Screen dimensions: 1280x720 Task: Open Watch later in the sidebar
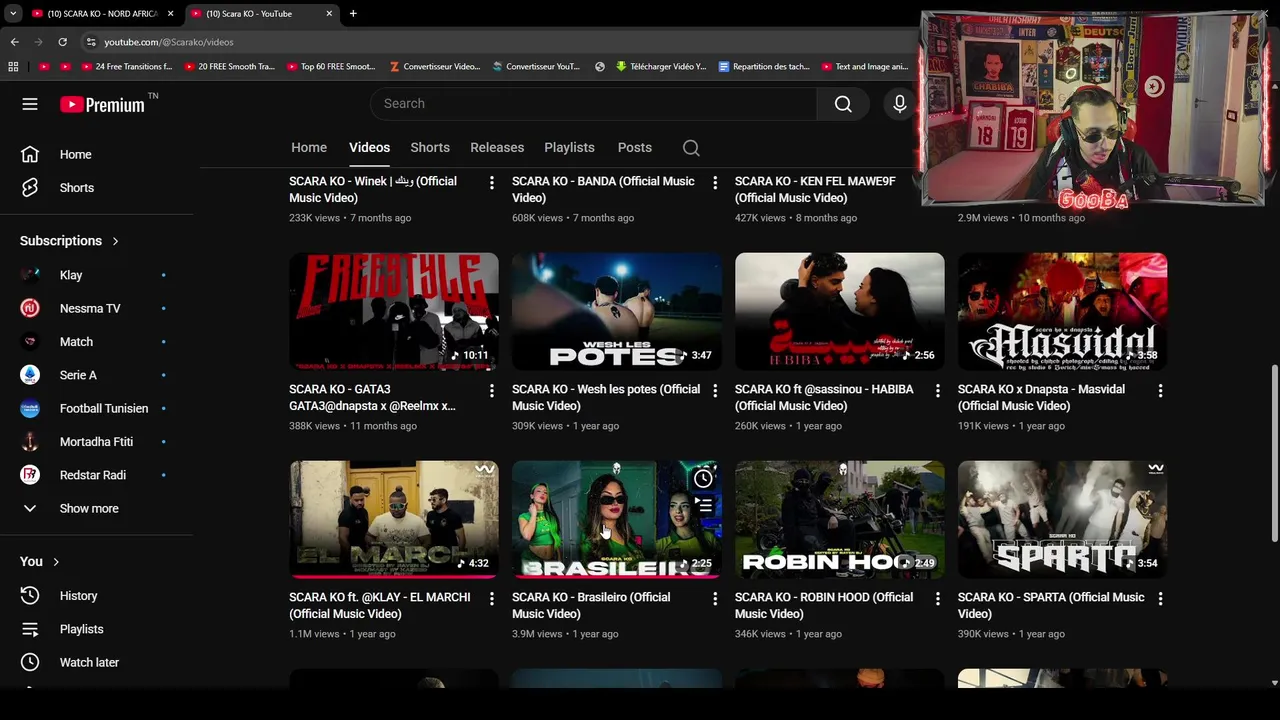[x=88, y=662]
